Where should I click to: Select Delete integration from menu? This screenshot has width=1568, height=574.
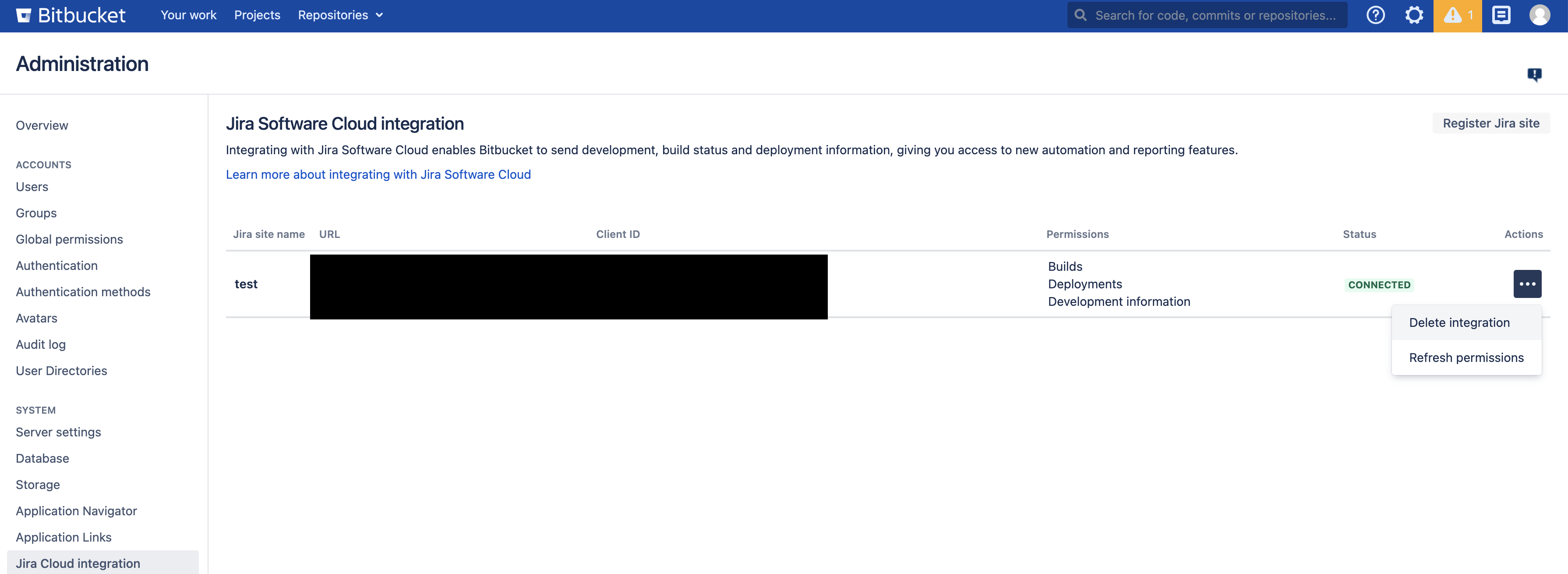[1459, 322]
